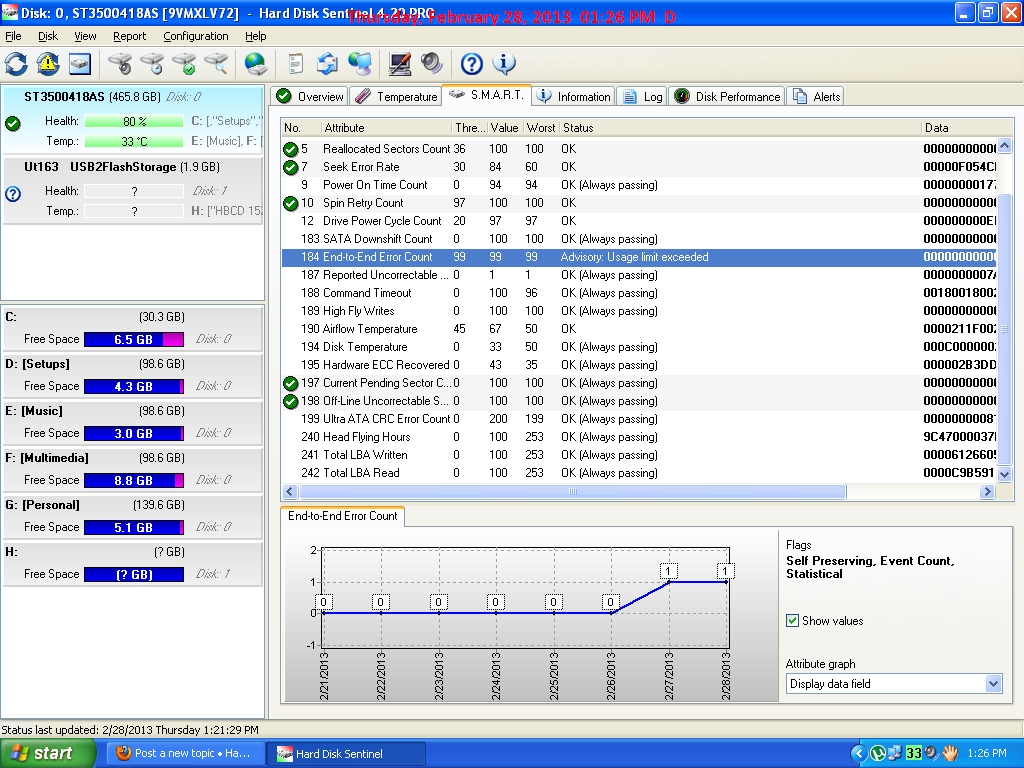Image resolution: width=1024 pixels, height=768 pixels.
Task: Click the horizontal scrollbar thumb in SMART table
Action: pos(573,492)
